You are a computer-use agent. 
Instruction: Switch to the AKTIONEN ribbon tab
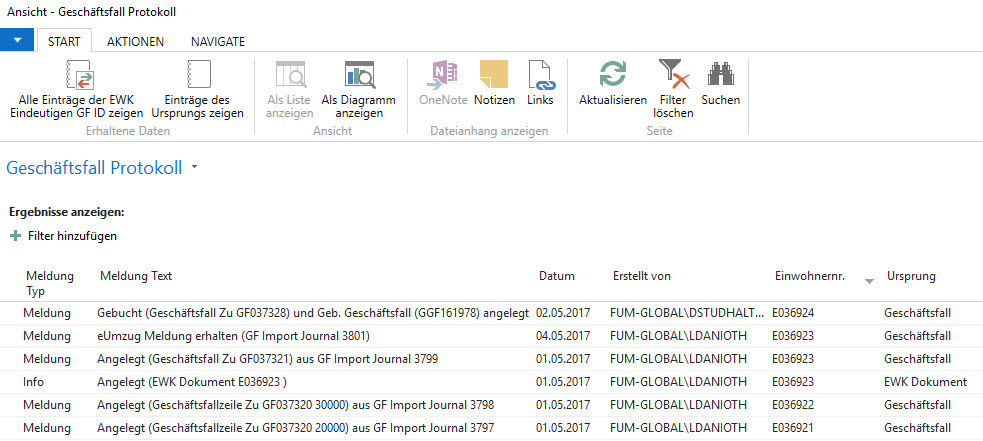(135, 41)
